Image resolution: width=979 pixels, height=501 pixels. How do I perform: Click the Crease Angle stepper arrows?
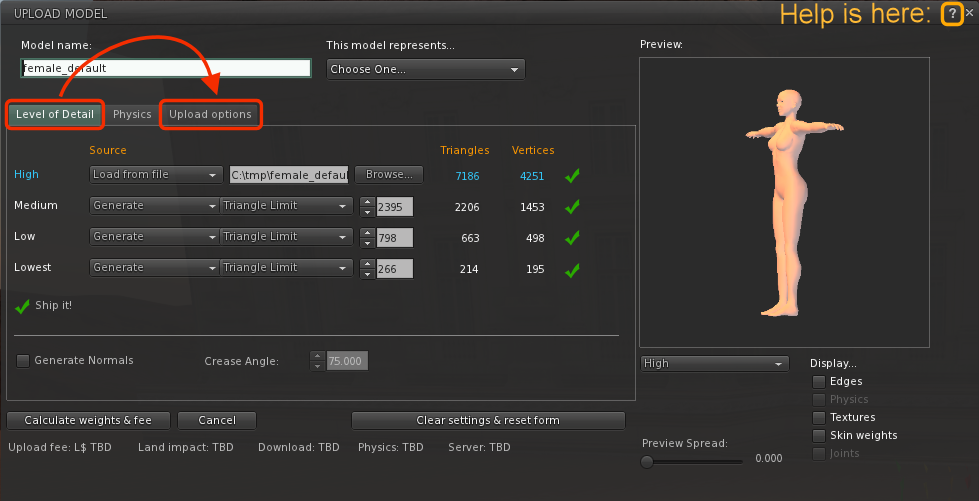coord(318,360)
